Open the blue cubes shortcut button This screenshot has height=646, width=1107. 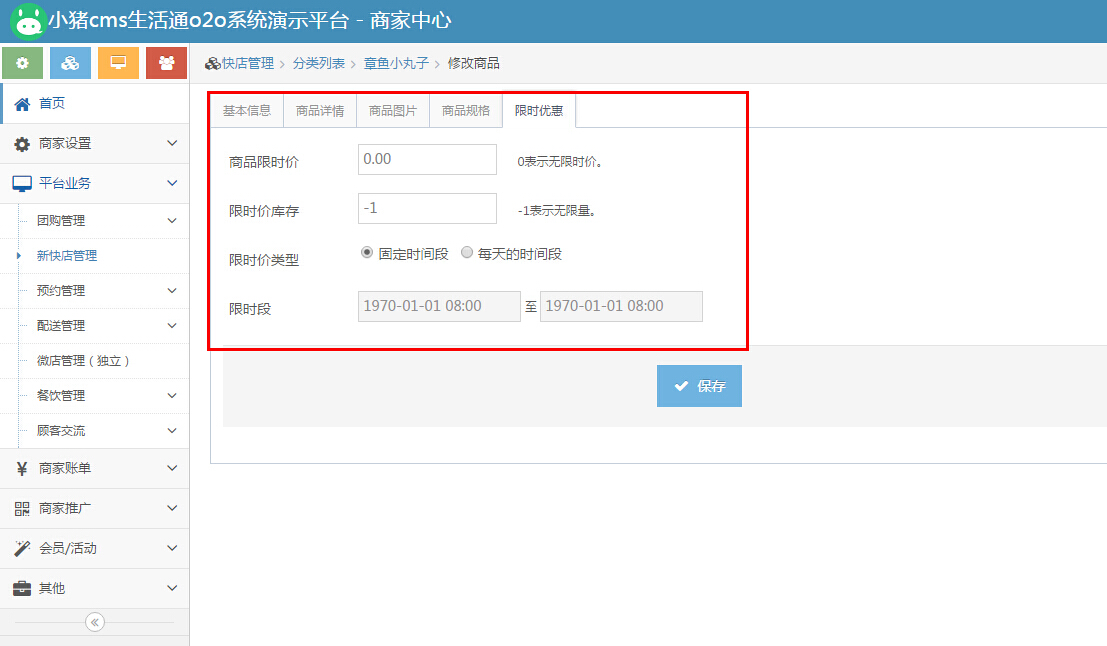point(71,63)
